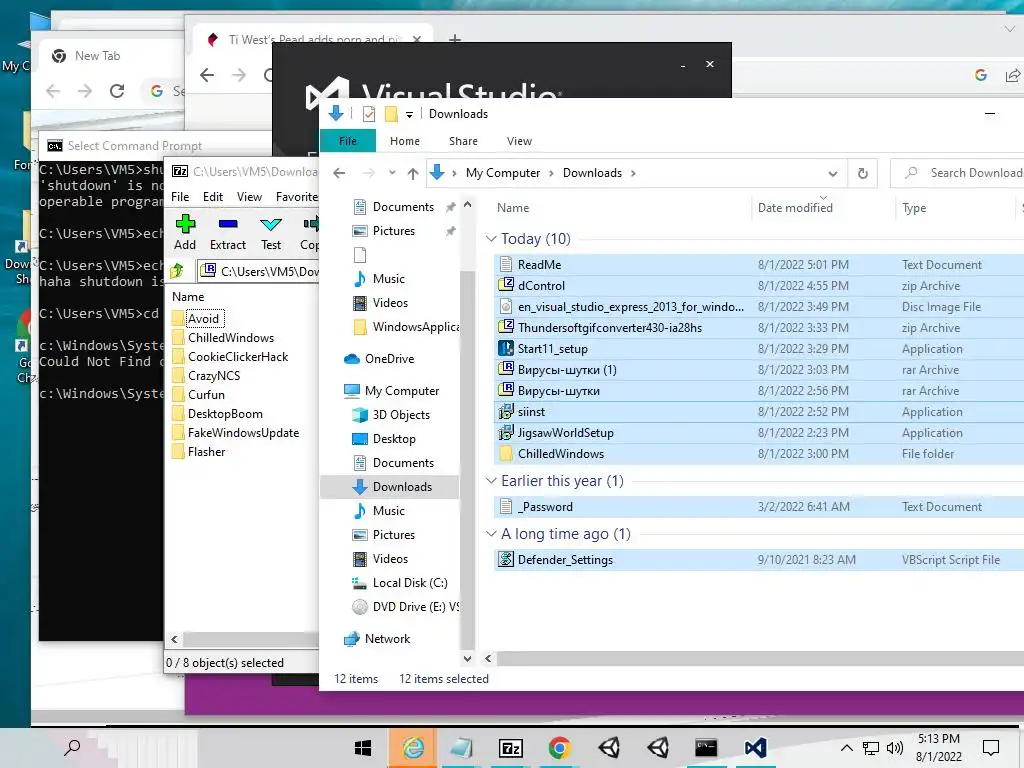Collapse the A long time ago group
Viewport: 1024px width, 768px height.
tap(491, 534)
